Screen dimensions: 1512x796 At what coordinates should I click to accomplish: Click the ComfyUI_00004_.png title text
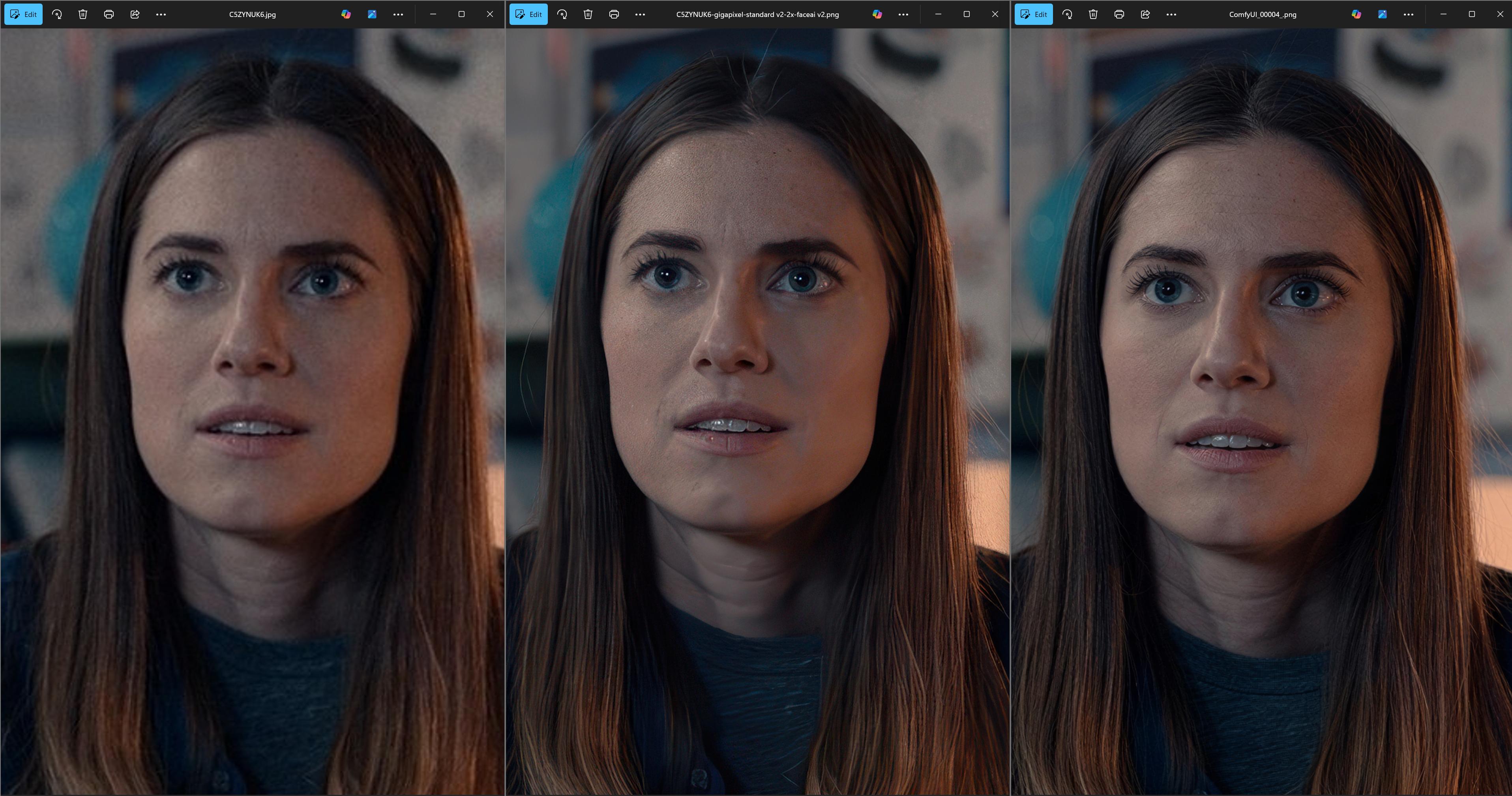[1263, 14]
